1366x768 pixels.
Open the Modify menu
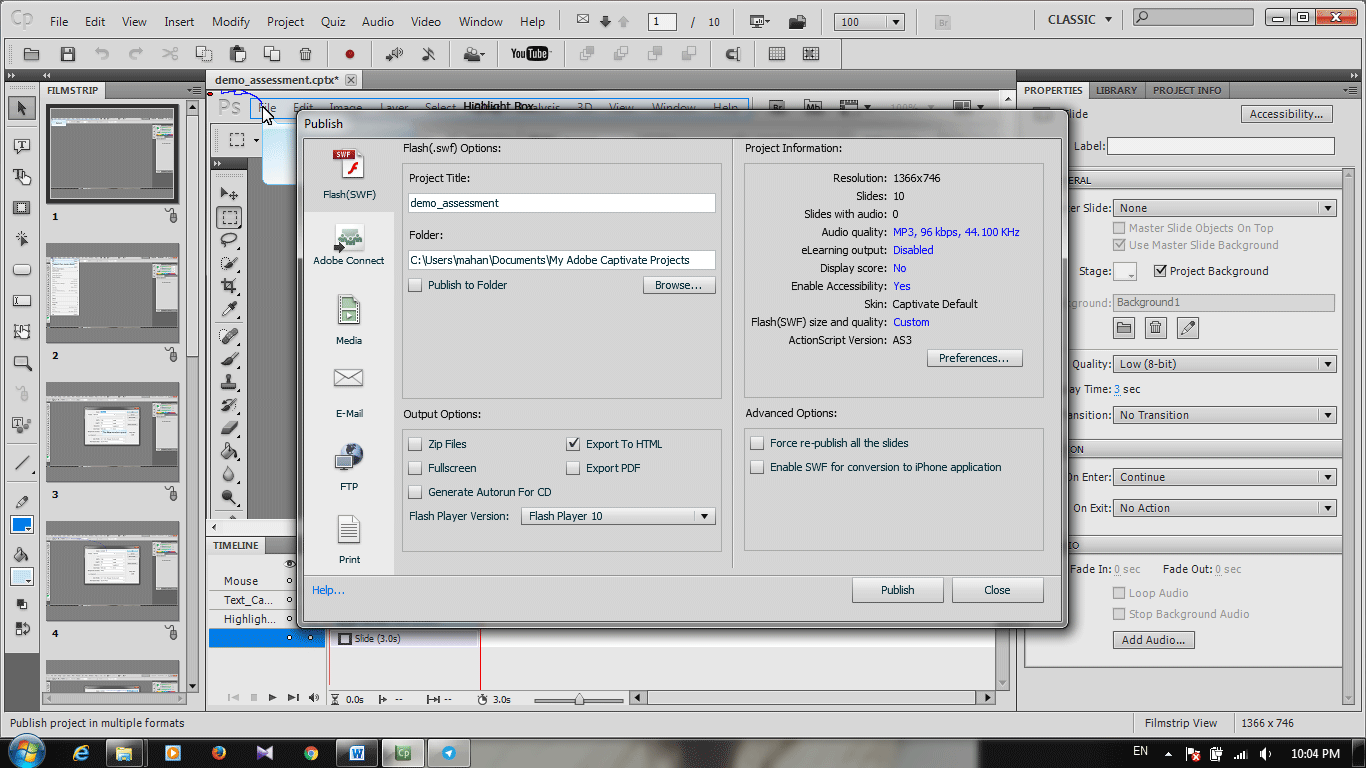(x=231, y=21)
